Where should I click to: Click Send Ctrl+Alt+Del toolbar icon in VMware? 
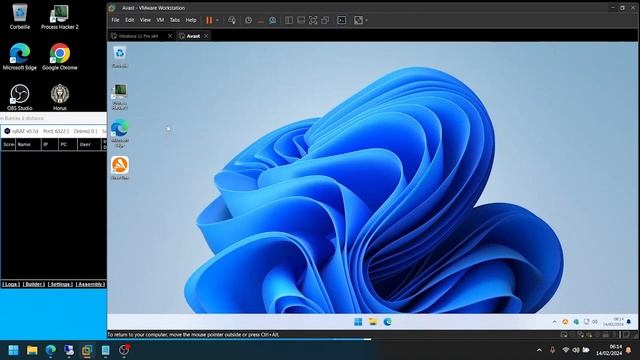tap(232, 20)
